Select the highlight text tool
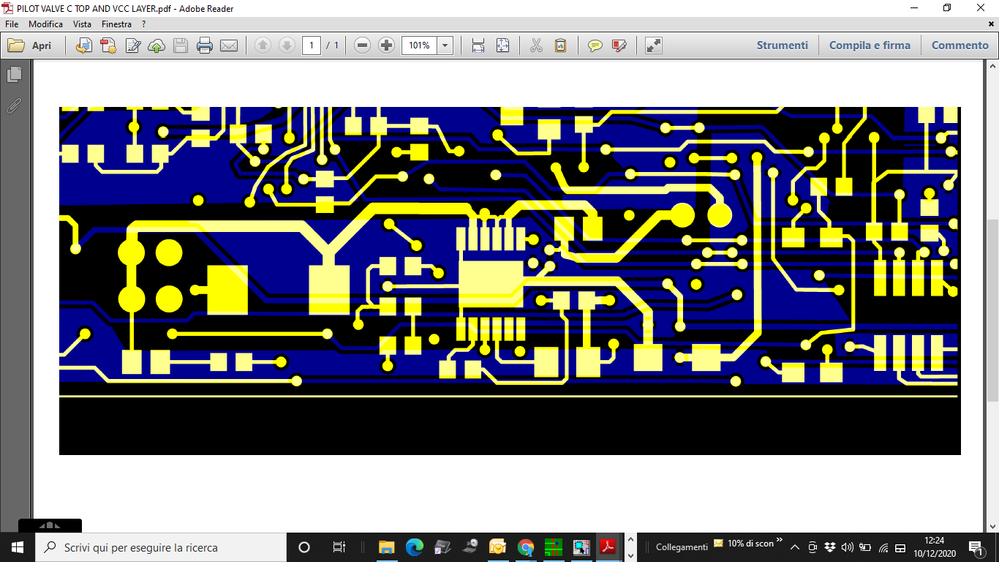 [619, 45]
